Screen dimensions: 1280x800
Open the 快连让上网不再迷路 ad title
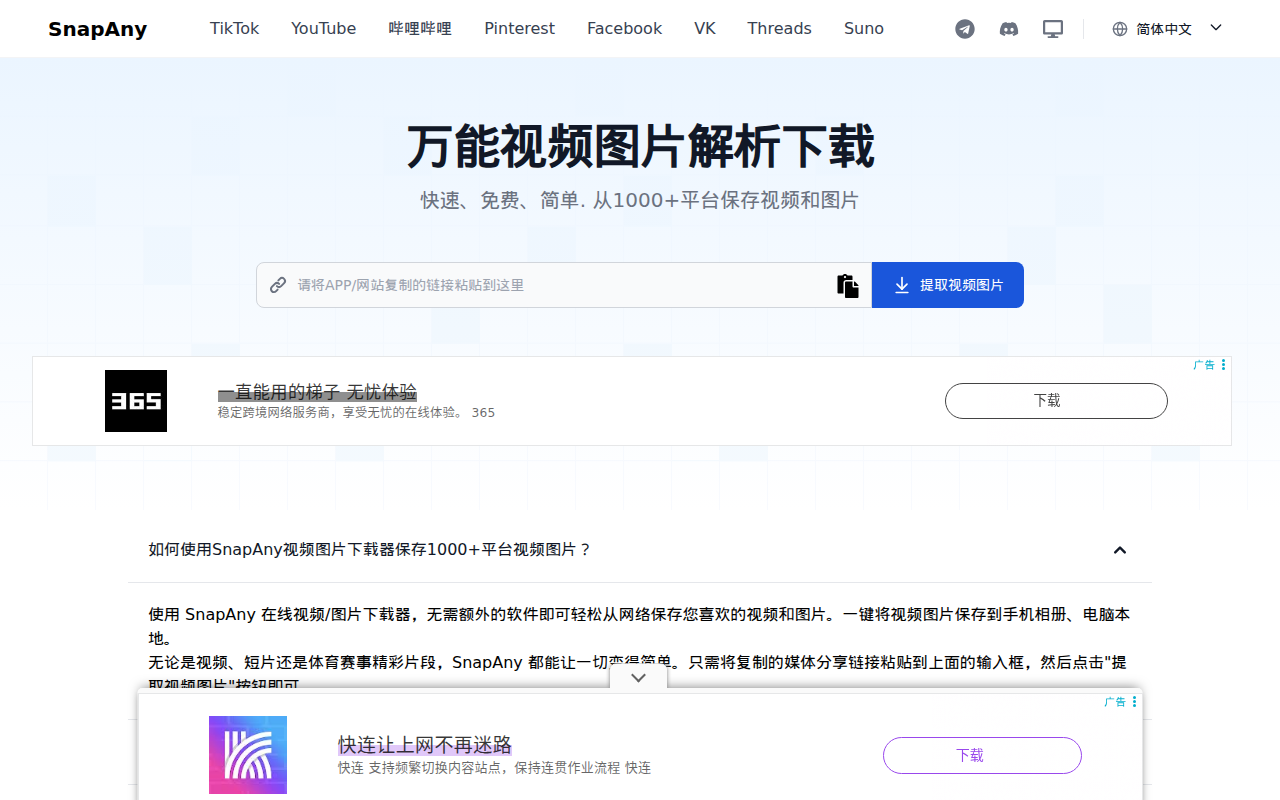(425, 745)
